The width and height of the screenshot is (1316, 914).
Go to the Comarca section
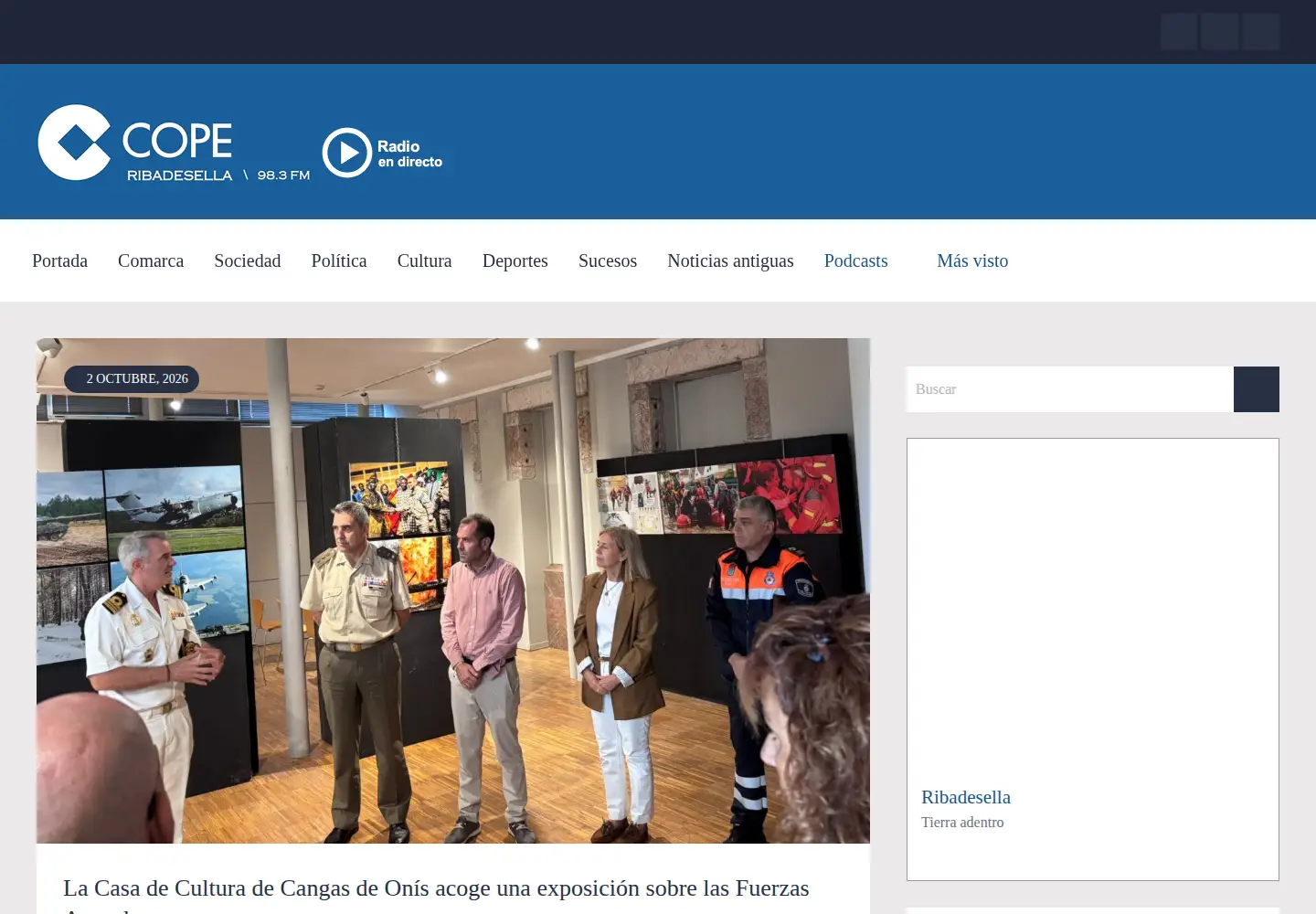151,260
